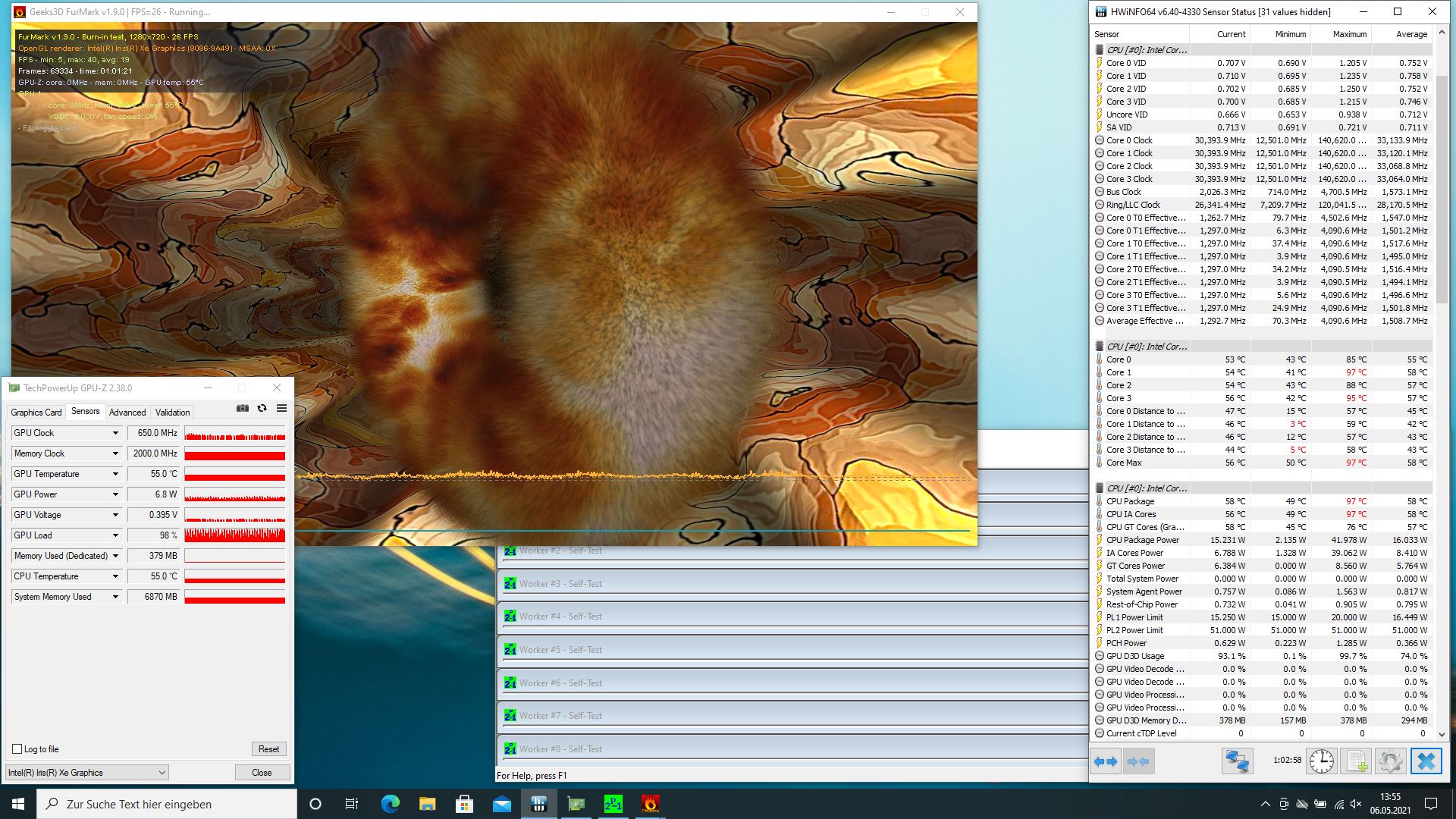Enable the Log to file checkbox
This screenshot has height=819, width=1456.
click(17, 749)
